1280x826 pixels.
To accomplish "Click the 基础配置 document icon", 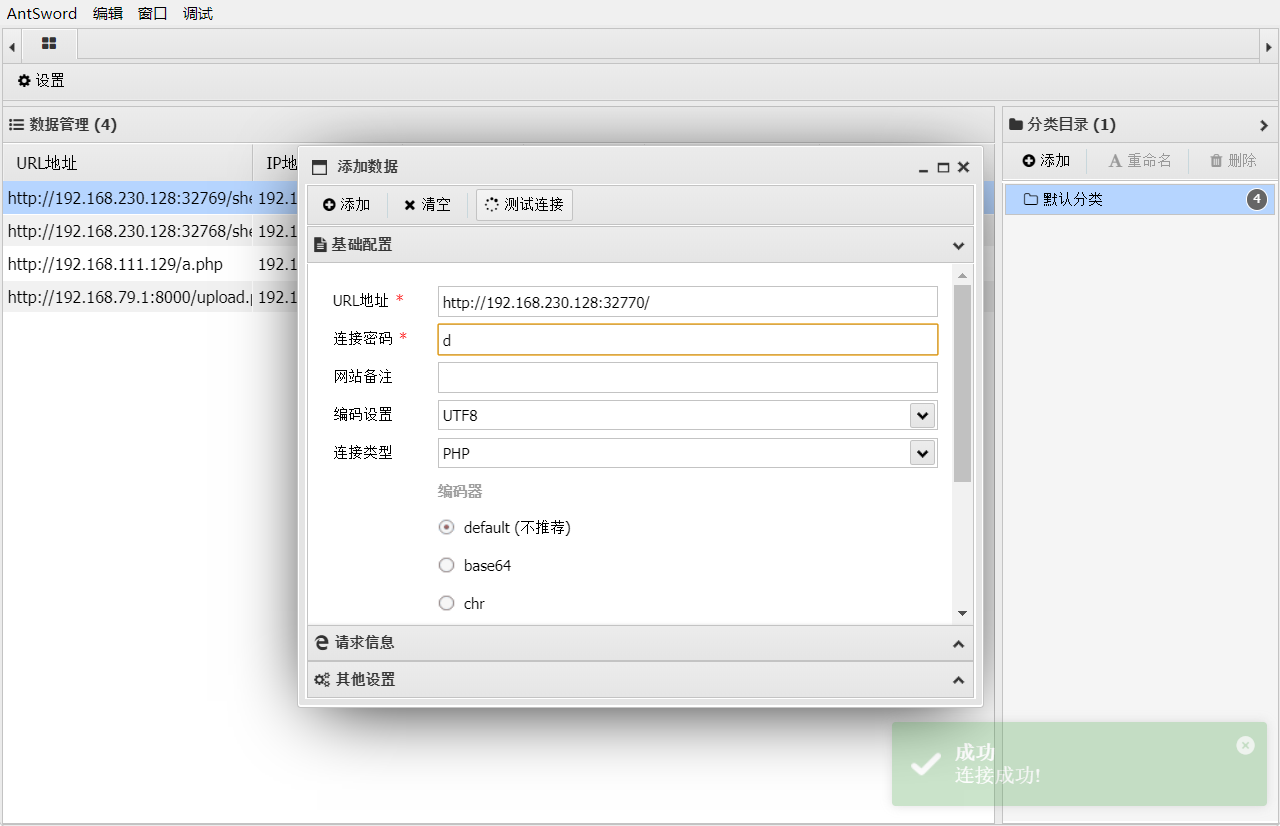I will pyautogui.click(x=320, y=245).
